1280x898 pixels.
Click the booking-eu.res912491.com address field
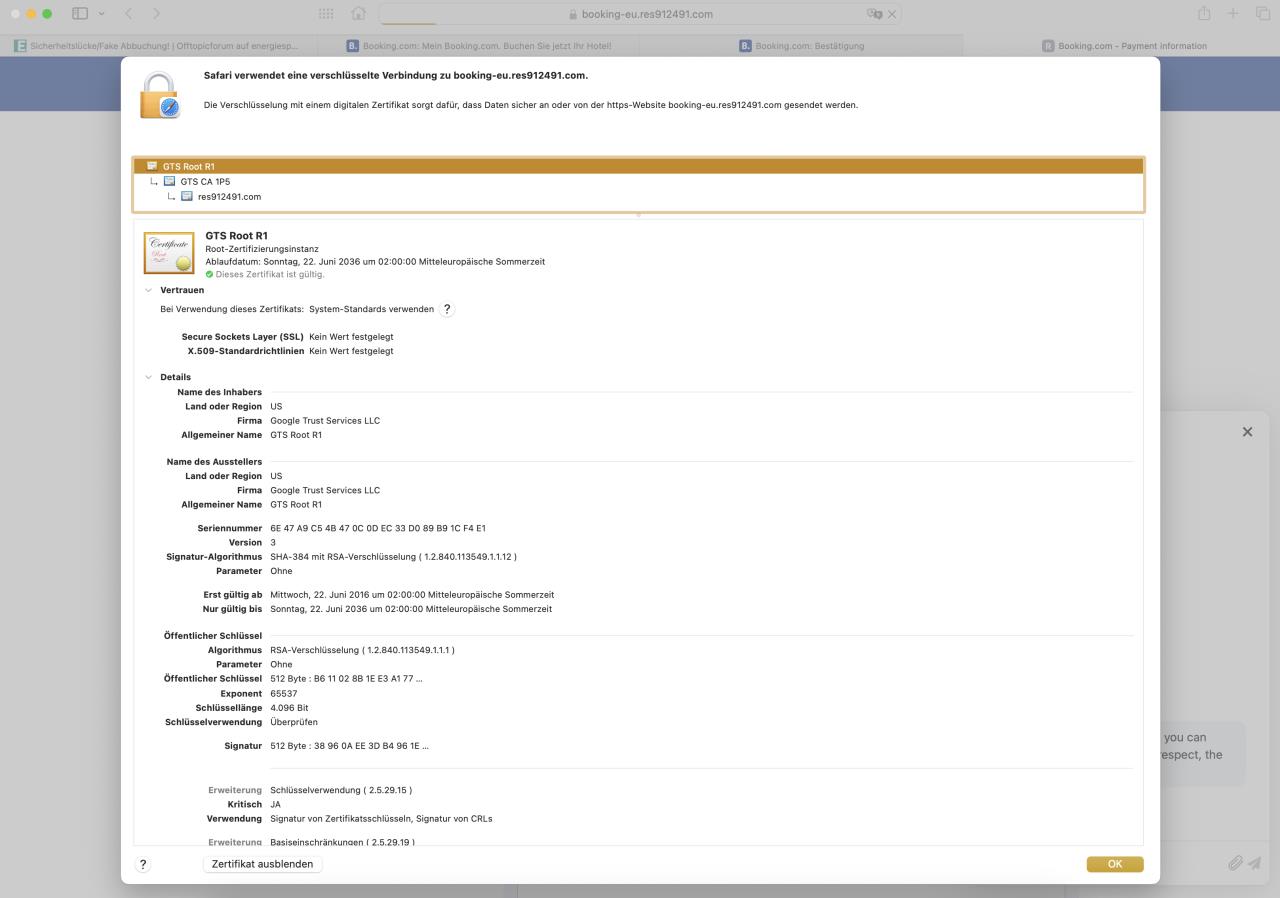[x=640, y=14]
